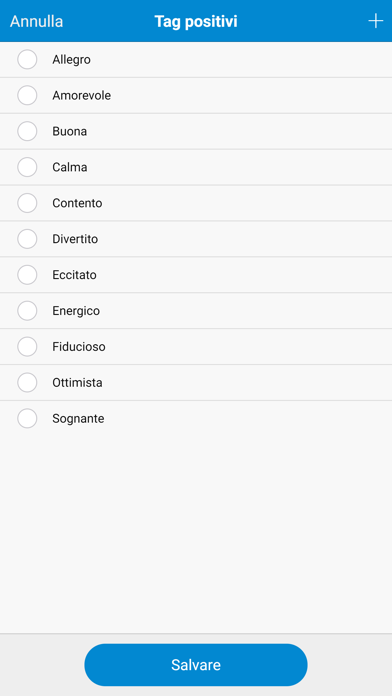The image size is (392, 696).
Task: Mark the Contento tag option
Action: pos(27,203)
